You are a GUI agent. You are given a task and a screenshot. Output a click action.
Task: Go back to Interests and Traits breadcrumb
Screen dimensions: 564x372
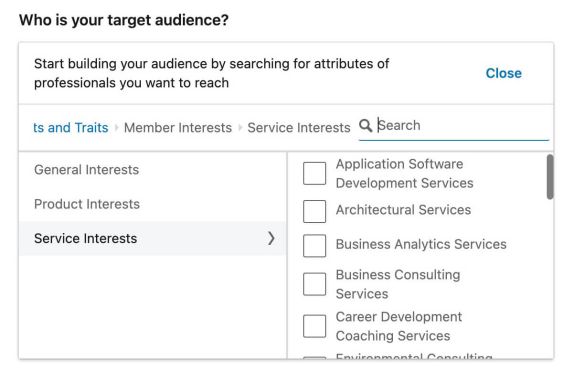[x=71, y=128]
